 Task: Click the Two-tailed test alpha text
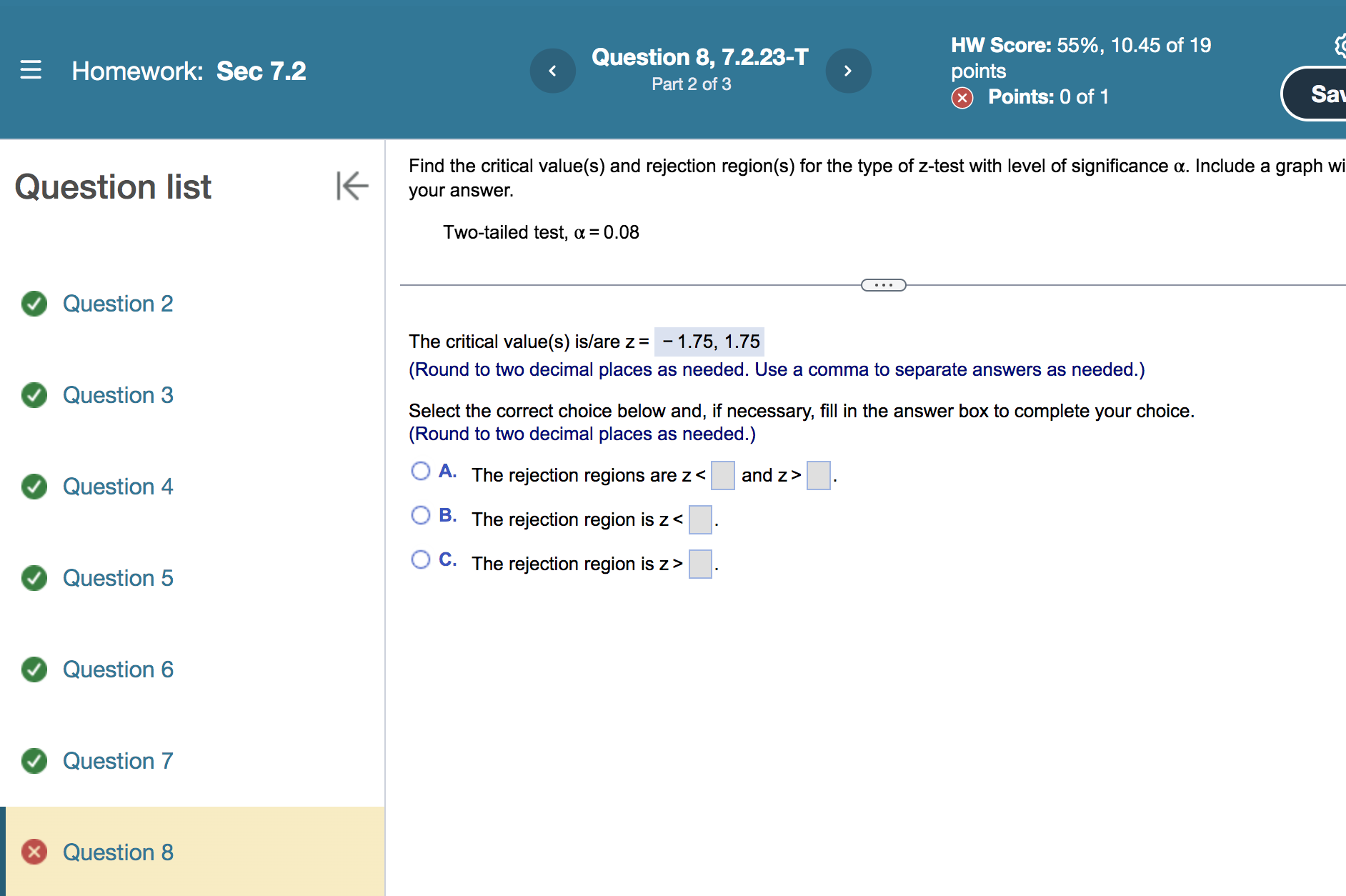[541, 232]
